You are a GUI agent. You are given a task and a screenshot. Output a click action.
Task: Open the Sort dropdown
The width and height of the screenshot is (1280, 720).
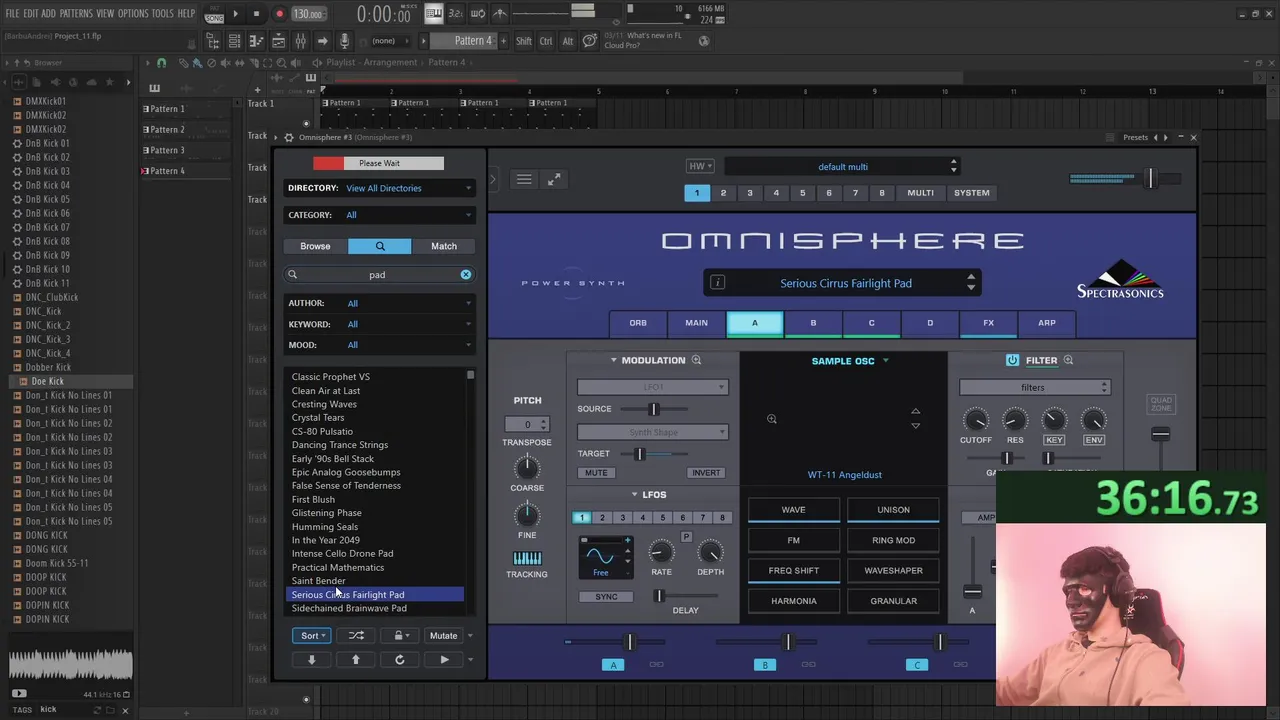coord(313,635)
